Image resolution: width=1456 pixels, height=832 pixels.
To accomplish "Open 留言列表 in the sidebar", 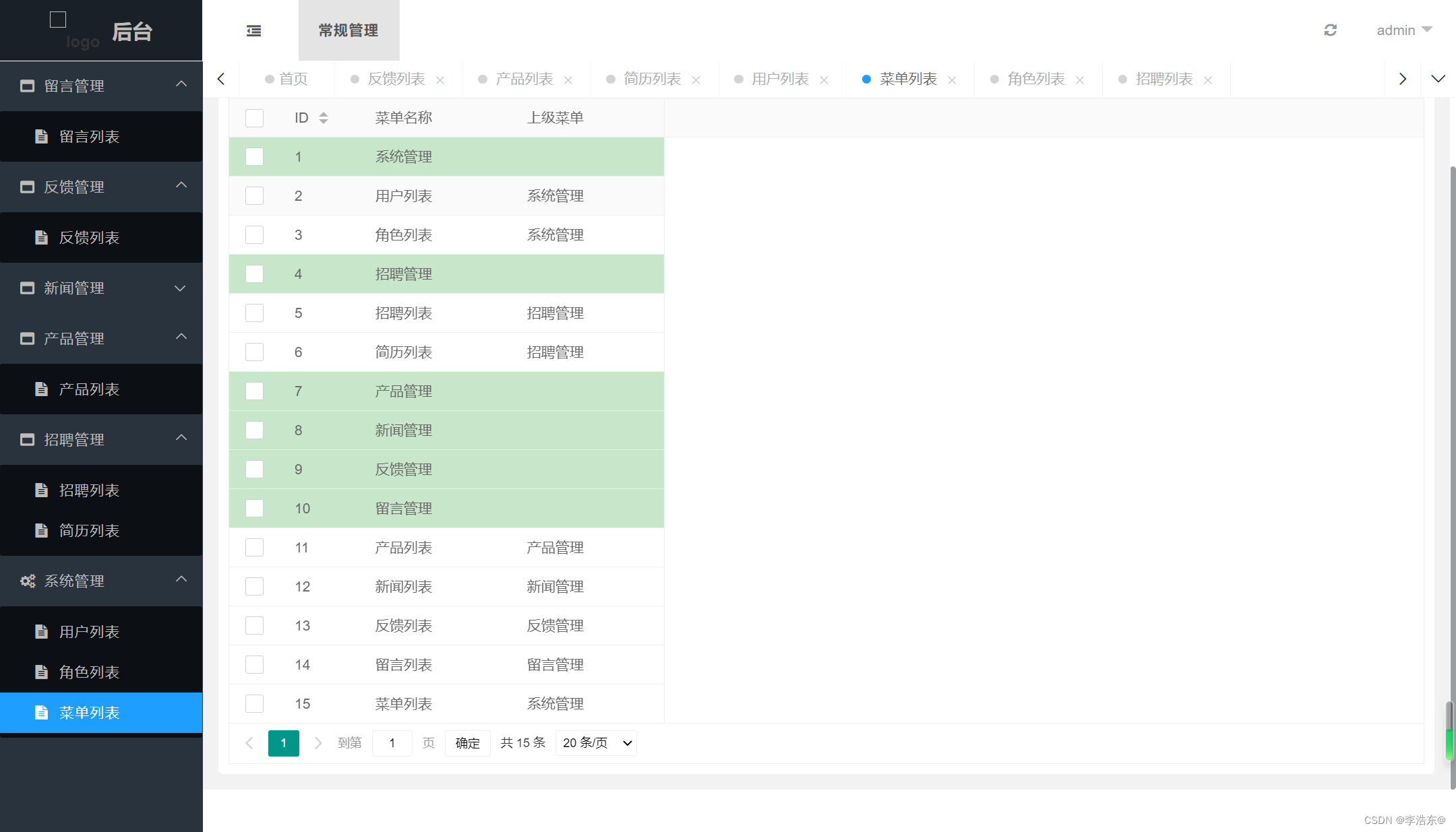I will (89, 137).
